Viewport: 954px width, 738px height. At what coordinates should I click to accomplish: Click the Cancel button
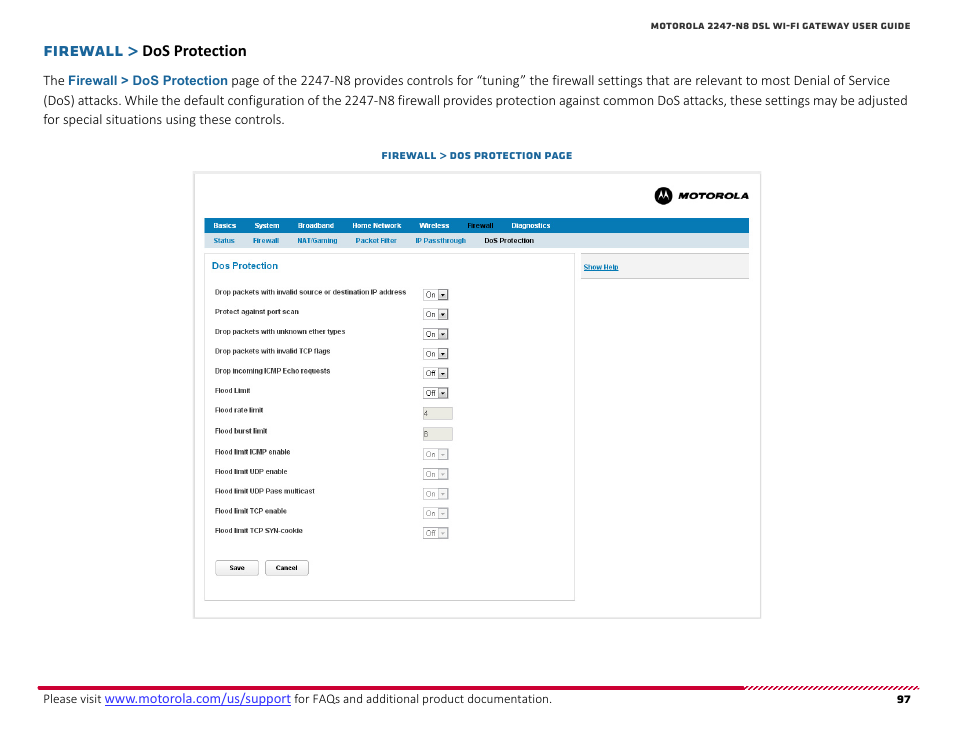click(x=286, y=567)
